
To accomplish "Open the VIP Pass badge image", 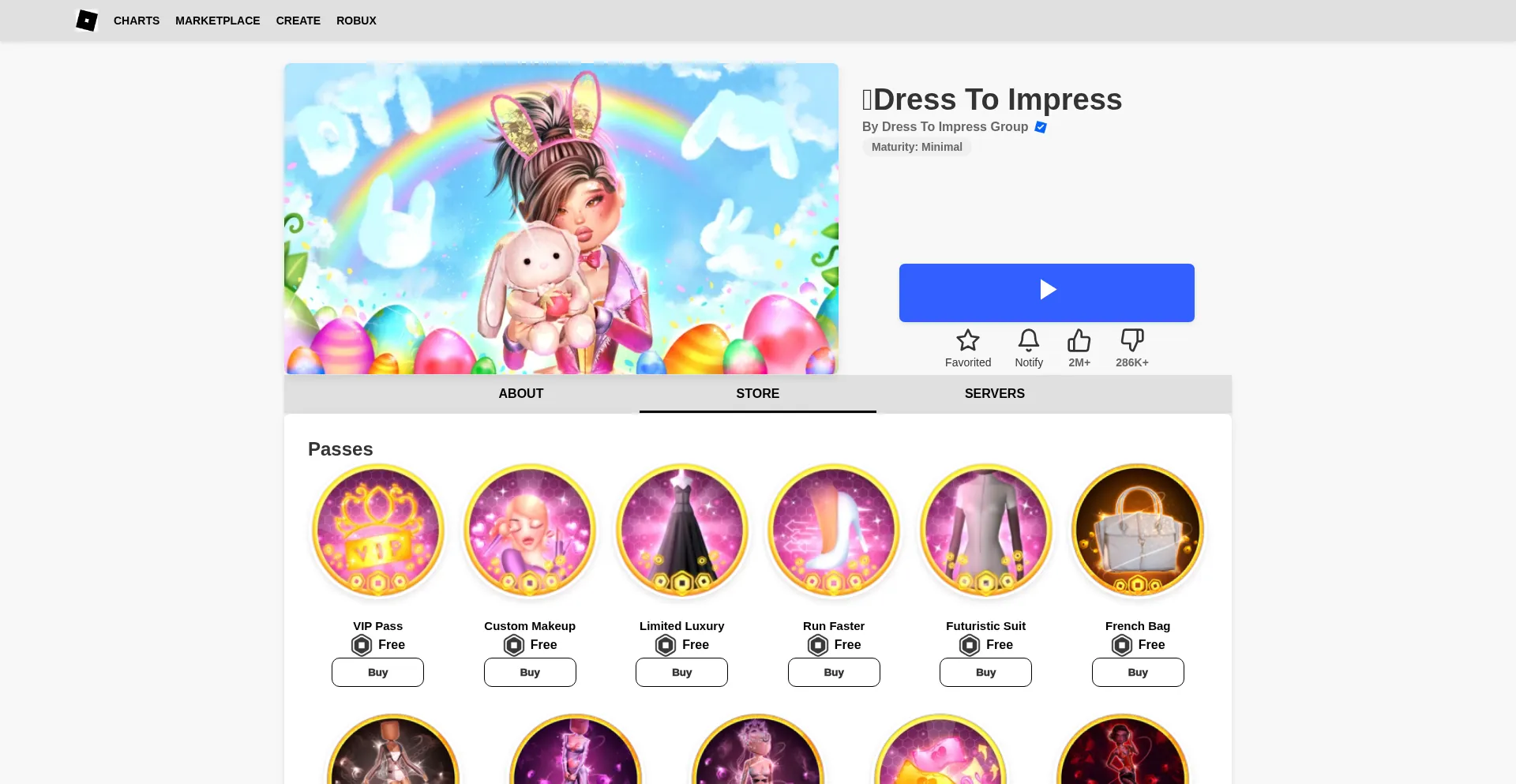I will 377,530.
